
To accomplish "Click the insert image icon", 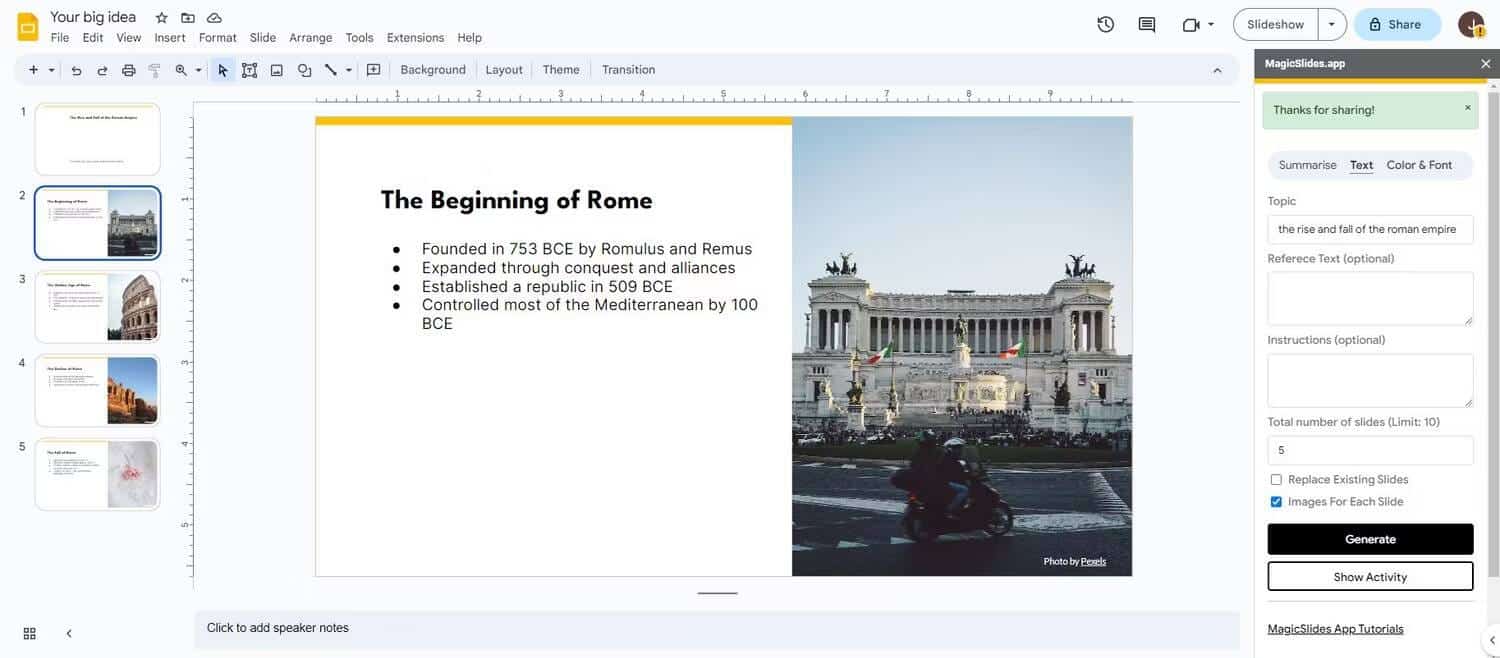I will pos(277,70).
